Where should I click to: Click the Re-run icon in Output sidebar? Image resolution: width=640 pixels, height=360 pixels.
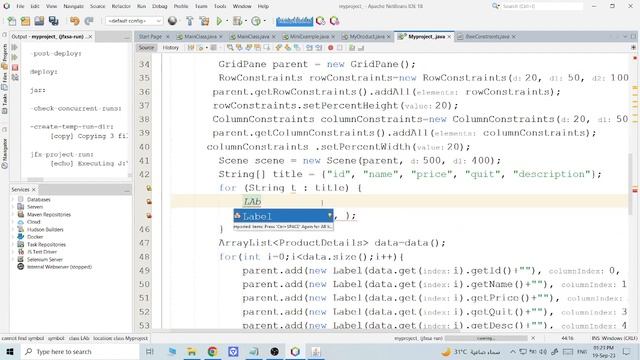click(x=15, y=48)
